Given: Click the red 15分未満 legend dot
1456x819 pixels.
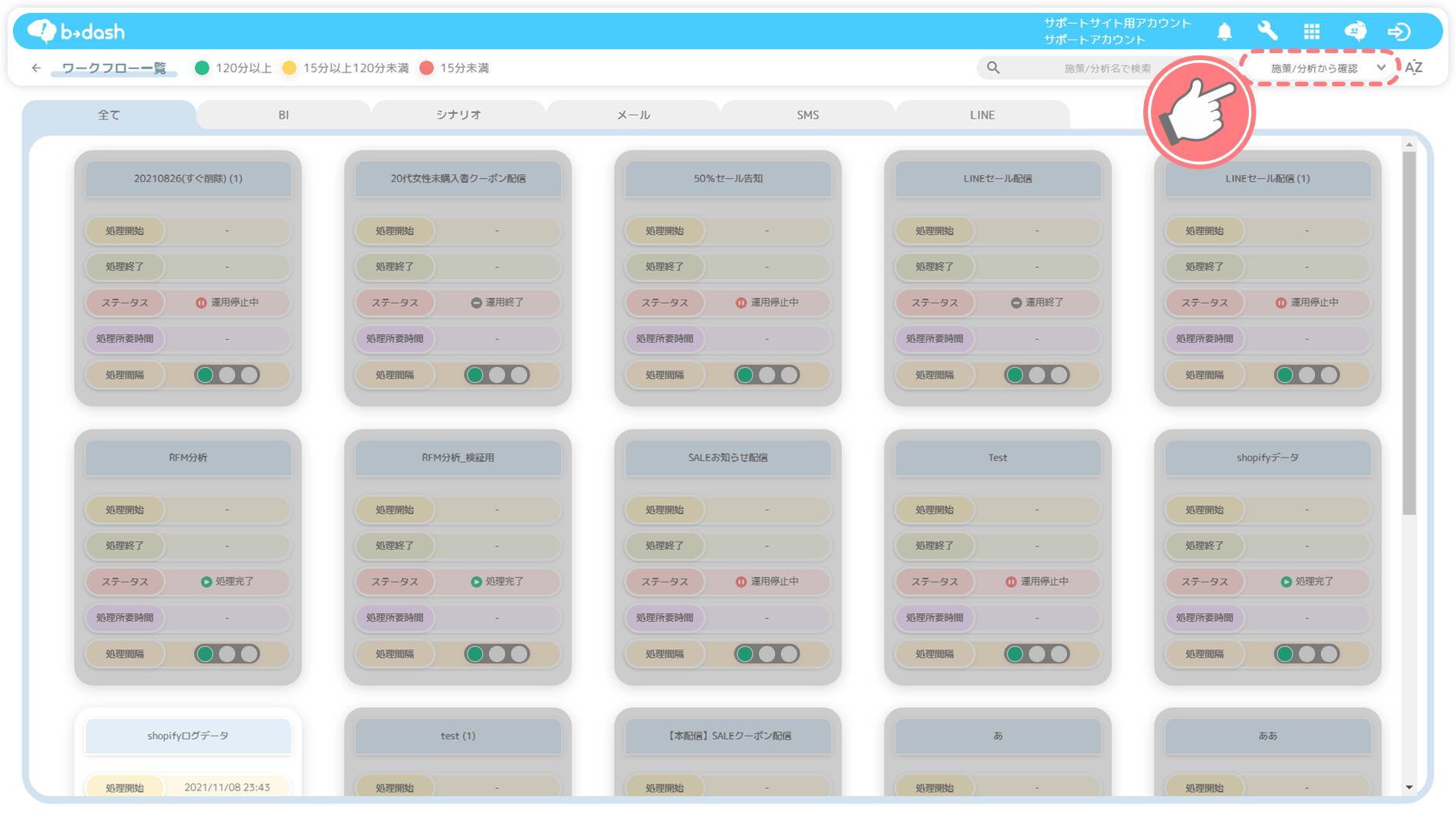Looking at the screenshot, I should coord(426,68).
